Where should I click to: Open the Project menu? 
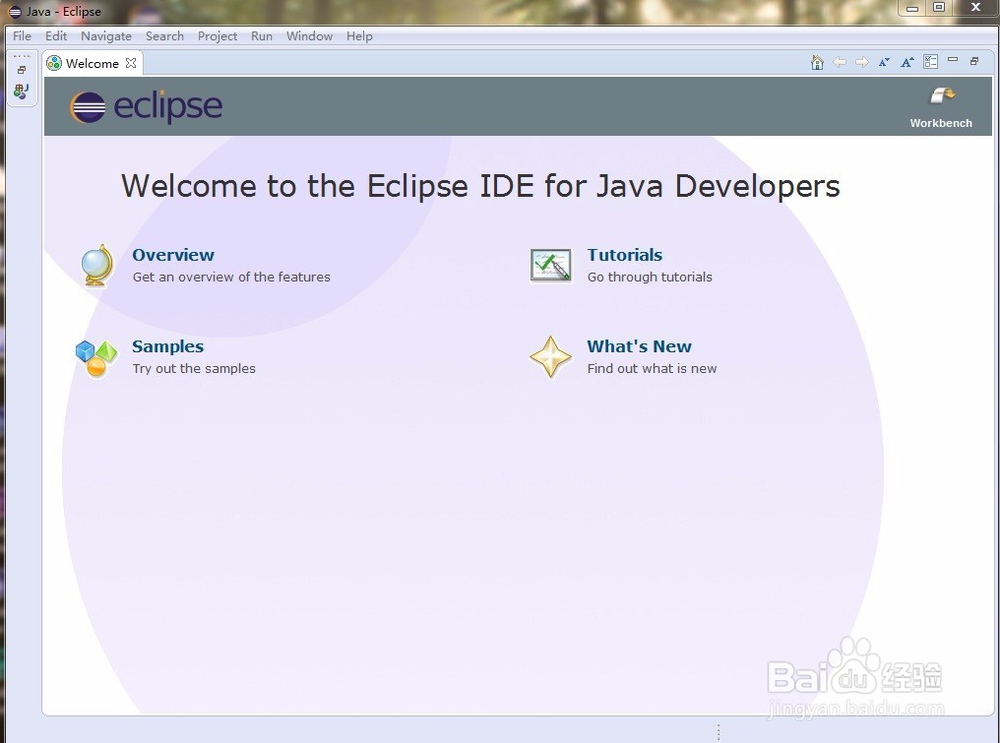point(217,36)
